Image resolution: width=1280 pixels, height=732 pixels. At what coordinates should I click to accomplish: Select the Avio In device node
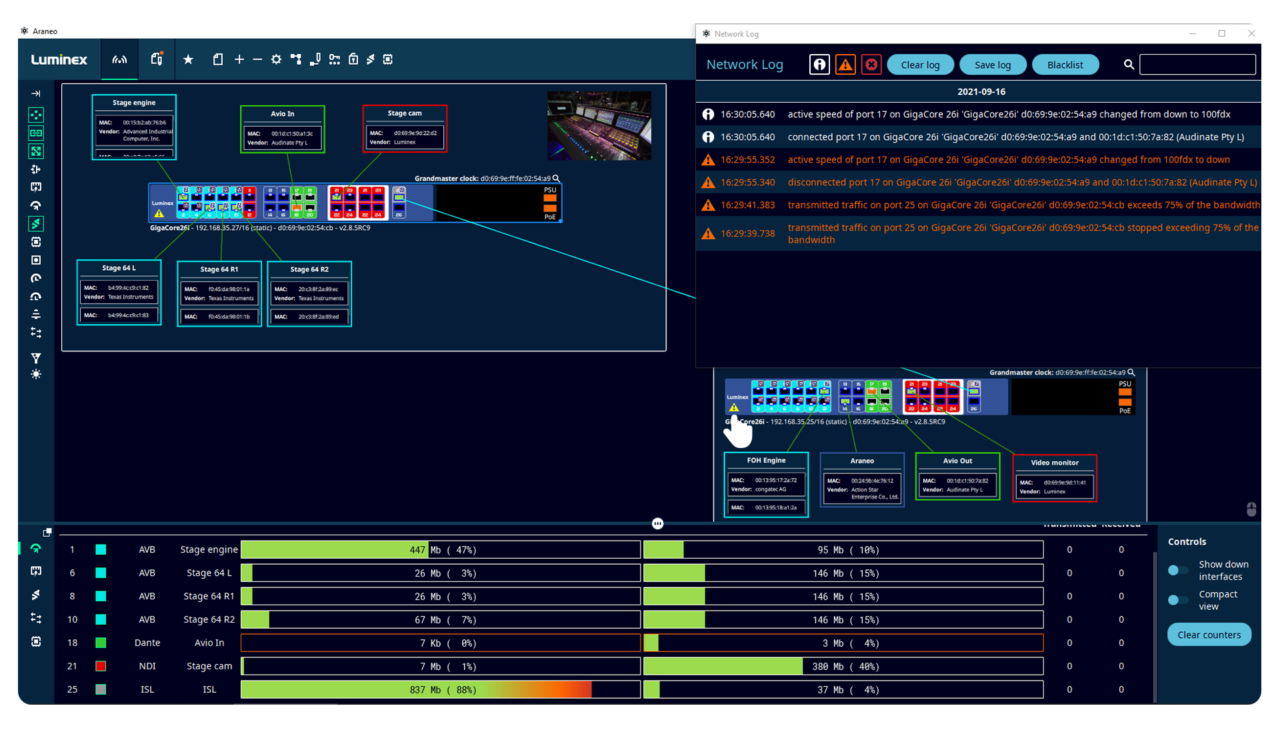coord(283,129)
